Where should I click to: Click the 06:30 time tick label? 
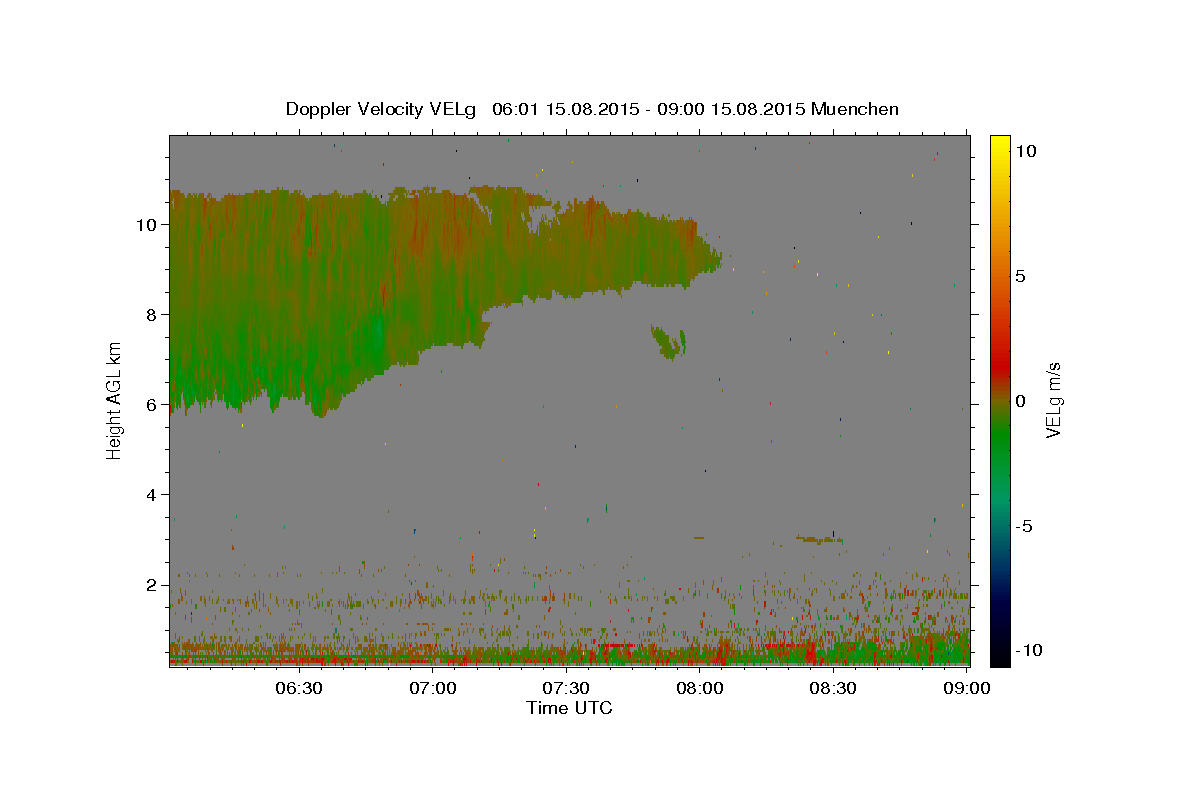click(x=299, y=688)
